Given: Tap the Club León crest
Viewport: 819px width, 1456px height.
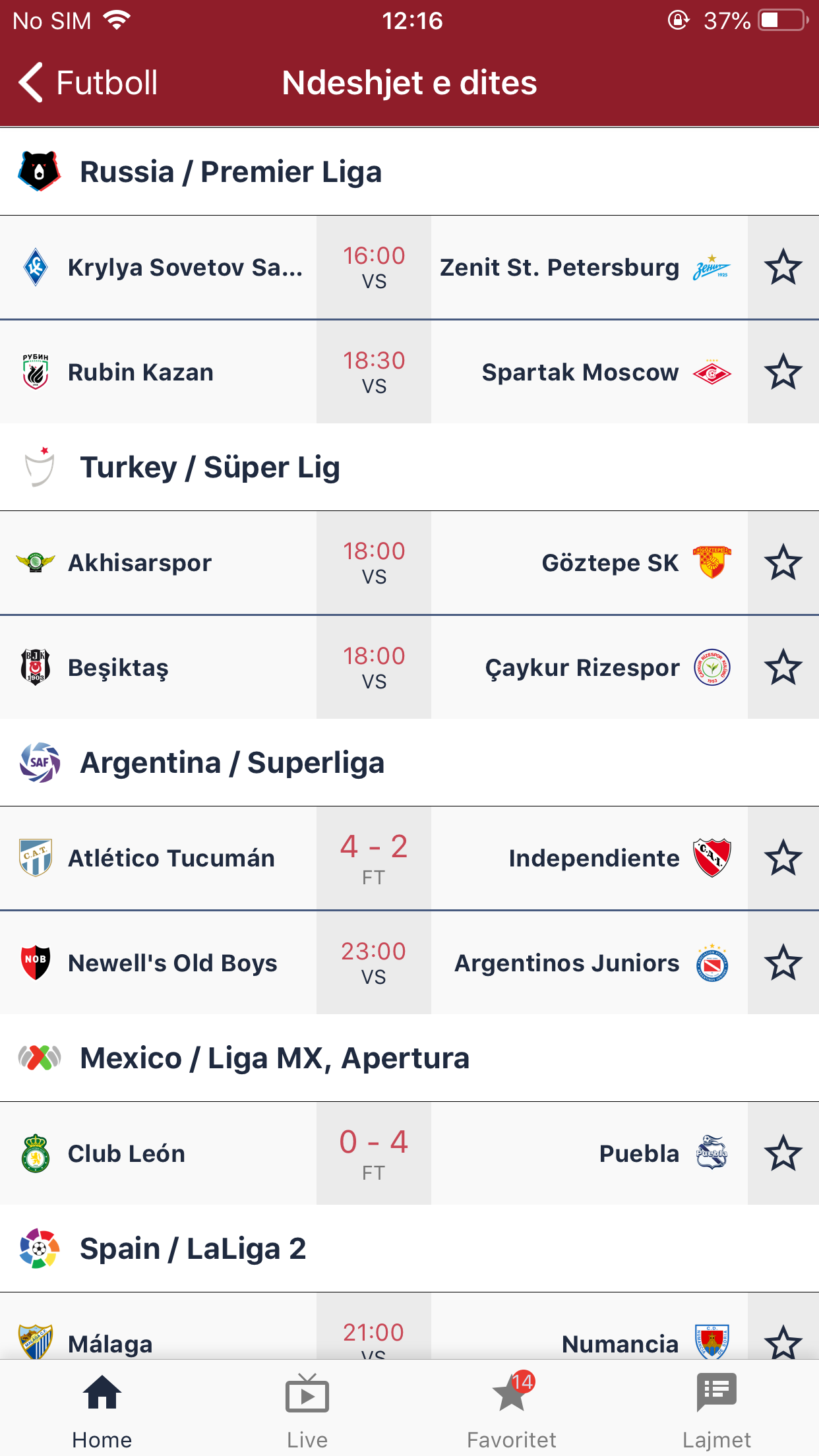Looking at the screenshot, I should click(x=36, y=1153).
